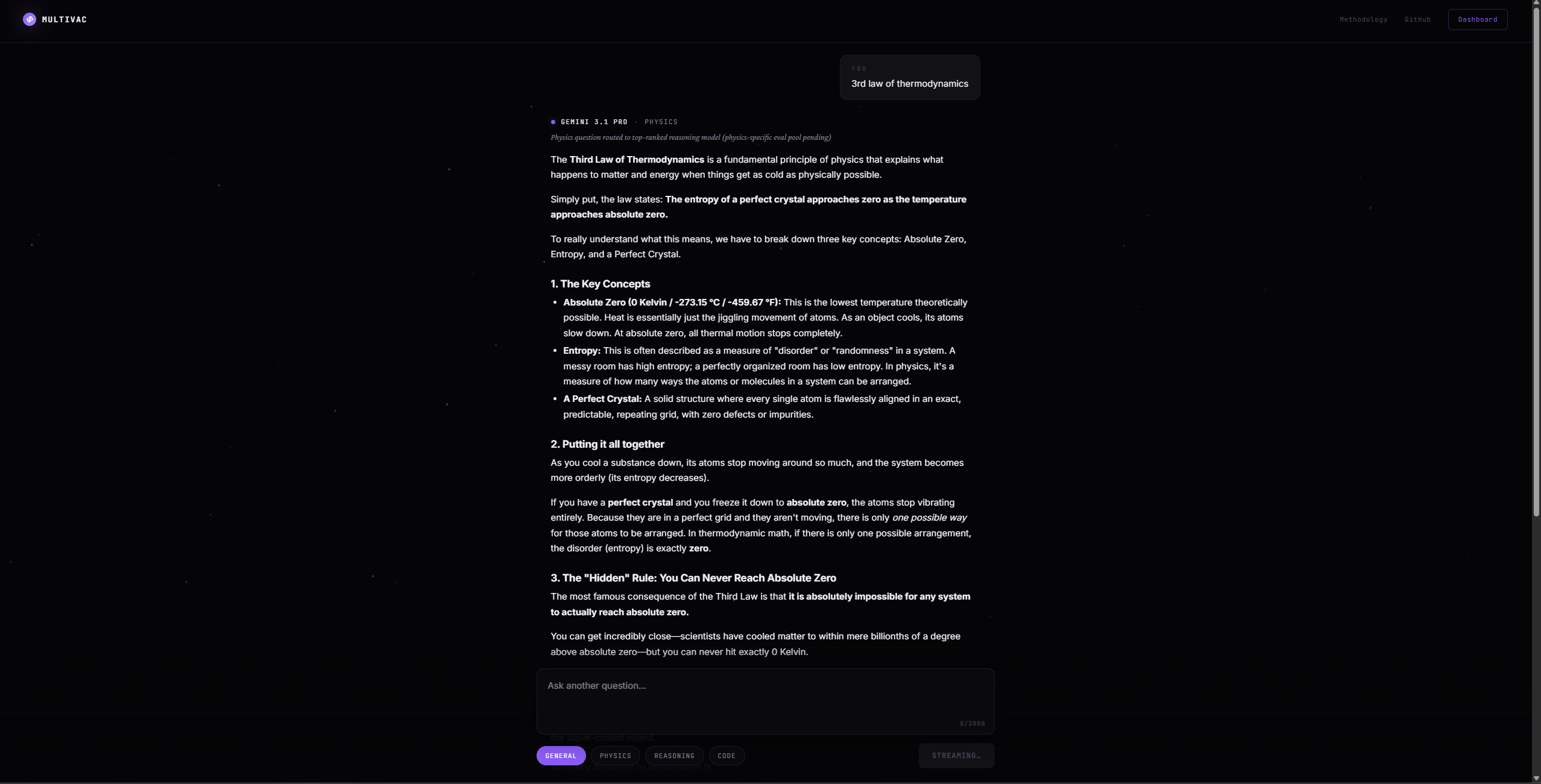Image resolution: width=1541 pixels, height=784 pixels.
Task: Select the CODE category chip
Action: coord(726,756)
